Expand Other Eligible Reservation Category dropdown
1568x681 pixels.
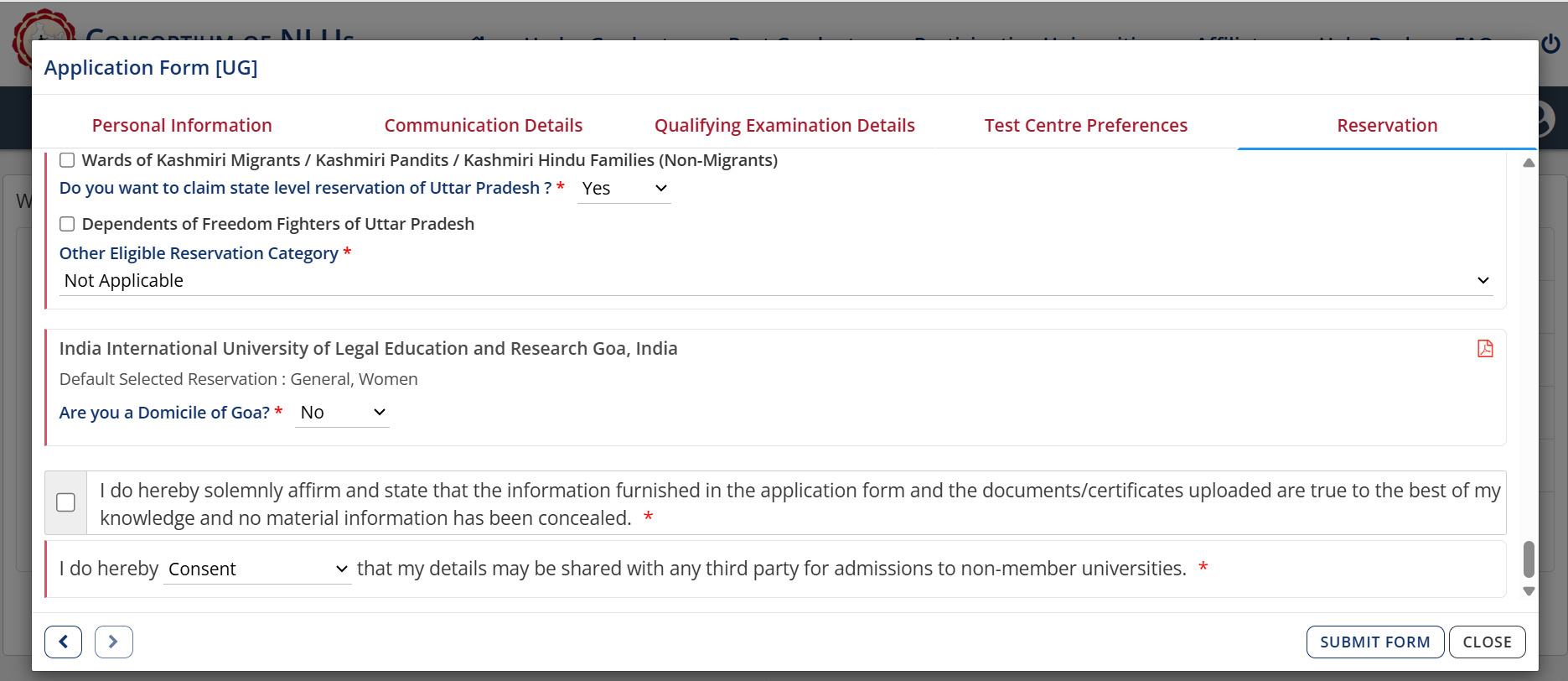776,281
